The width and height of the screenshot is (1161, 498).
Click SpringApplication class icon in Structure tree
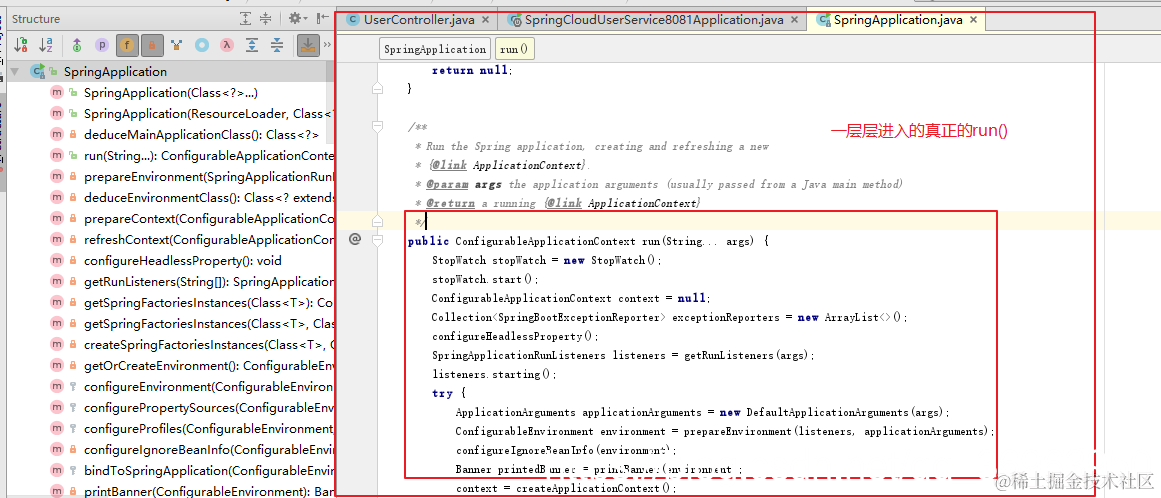[36, 72]
